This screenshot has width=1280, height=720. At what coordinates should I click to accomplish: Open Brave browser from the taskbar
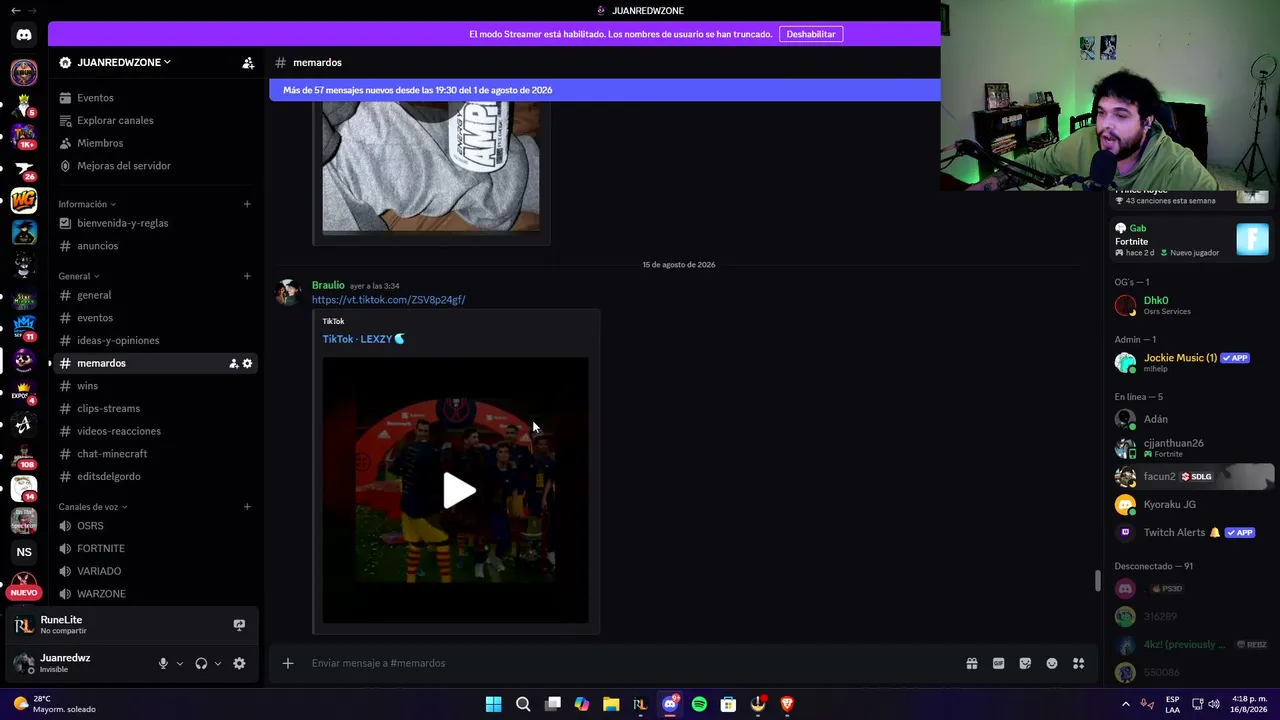click(787, 704)
